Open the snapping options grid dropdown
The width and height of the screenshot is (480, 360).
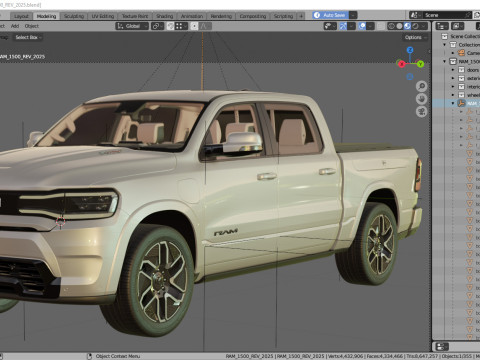(181, 26)
